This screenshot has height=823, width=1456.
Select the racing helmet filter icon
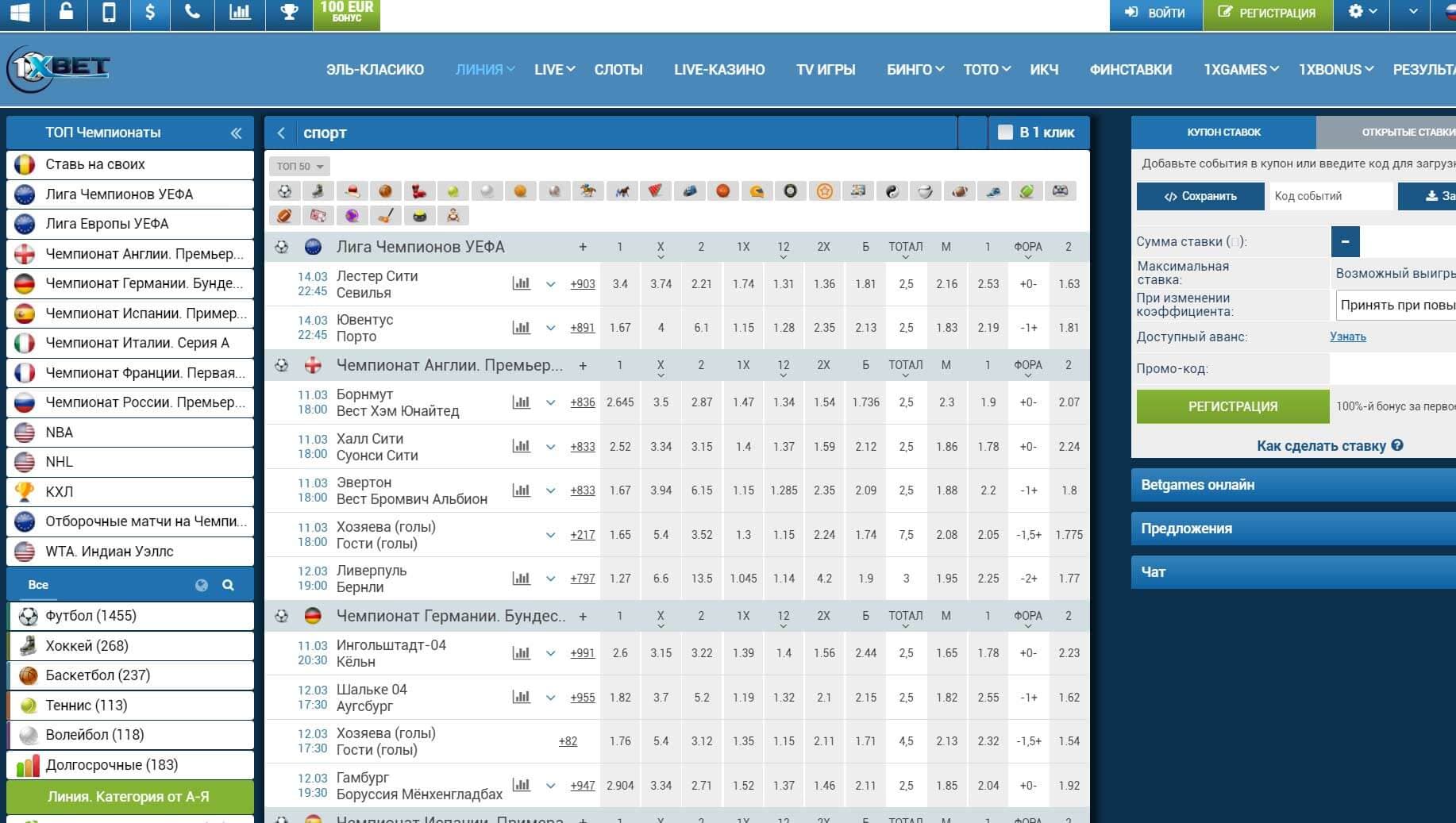(x=757, y=191)
